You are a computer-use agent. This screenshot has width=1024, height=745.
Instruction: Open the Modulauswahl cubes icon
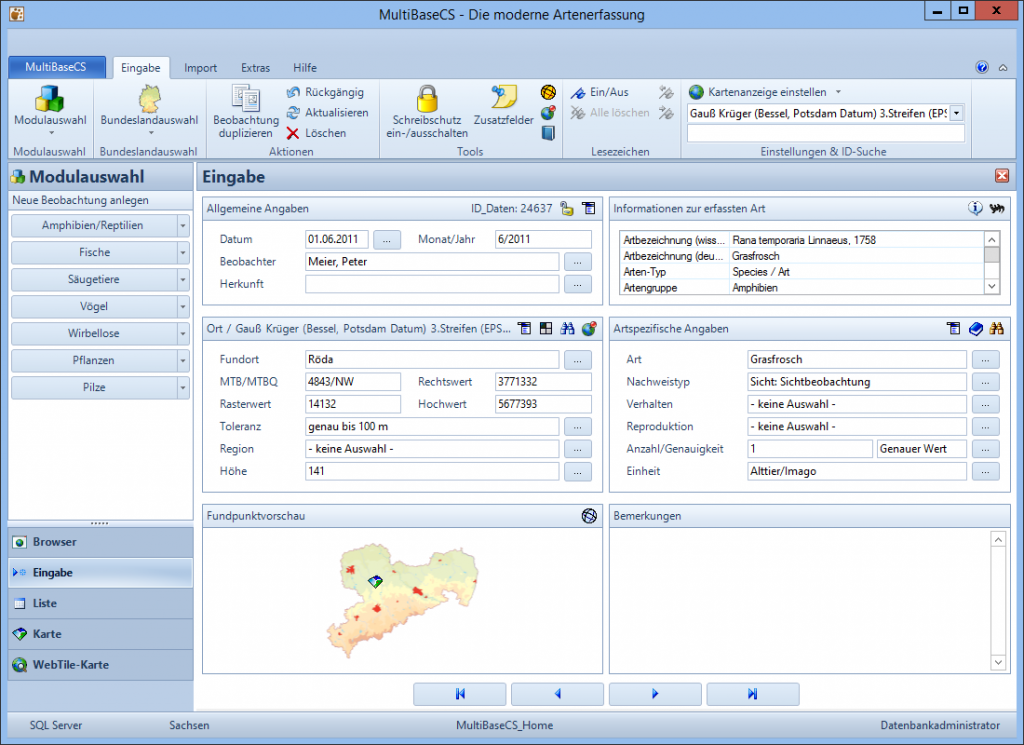click(x=49, y=98)
